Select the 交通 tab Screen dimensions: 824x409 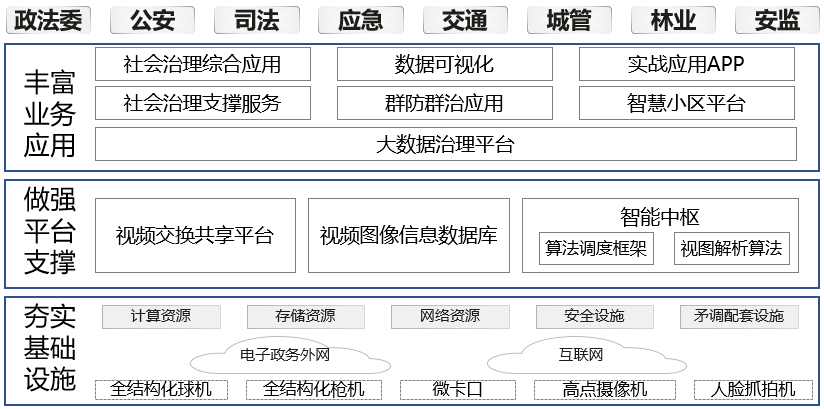[465, 20]
